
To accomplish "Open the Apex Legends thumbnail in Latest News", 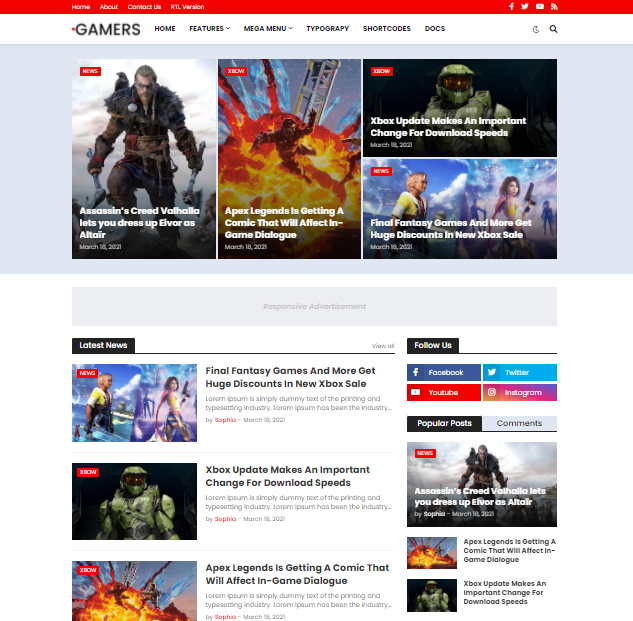I will click(x=134, y=591).
